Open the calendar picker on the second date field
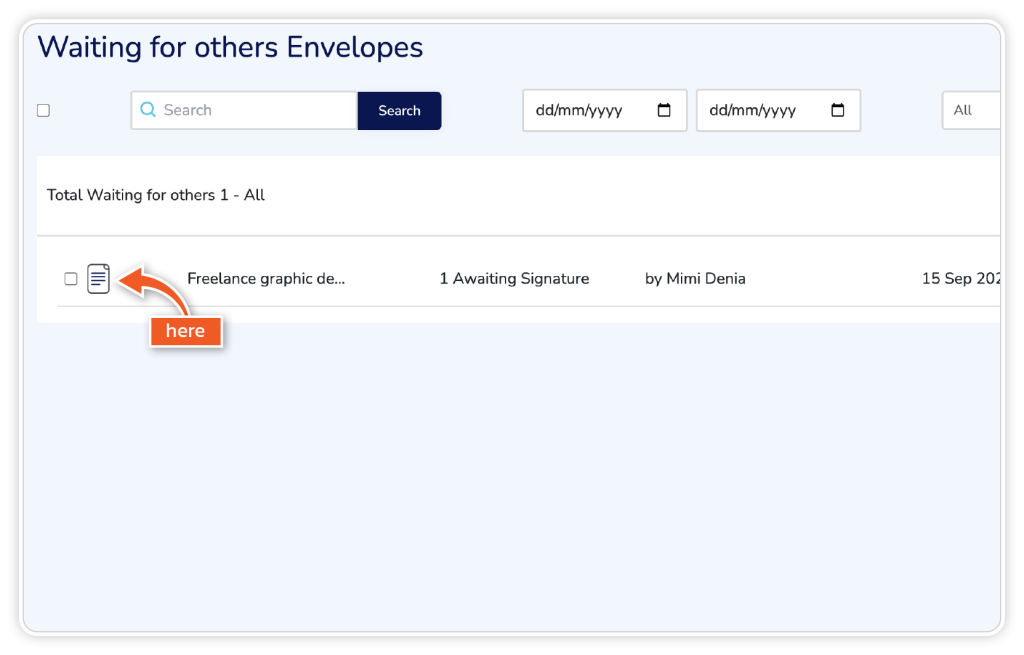The width and height of the screenshot is (1024, 655). 838,110
